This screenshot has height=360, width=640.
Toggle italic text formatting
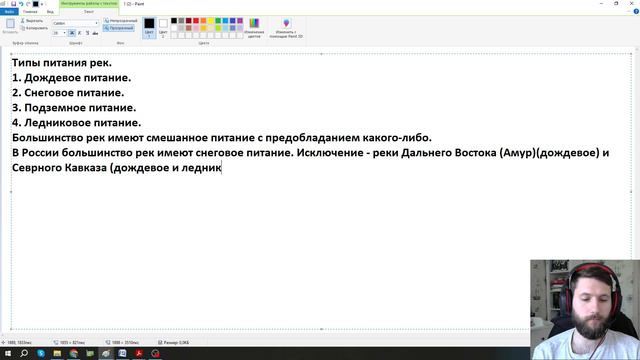click(x=80, y=33)
